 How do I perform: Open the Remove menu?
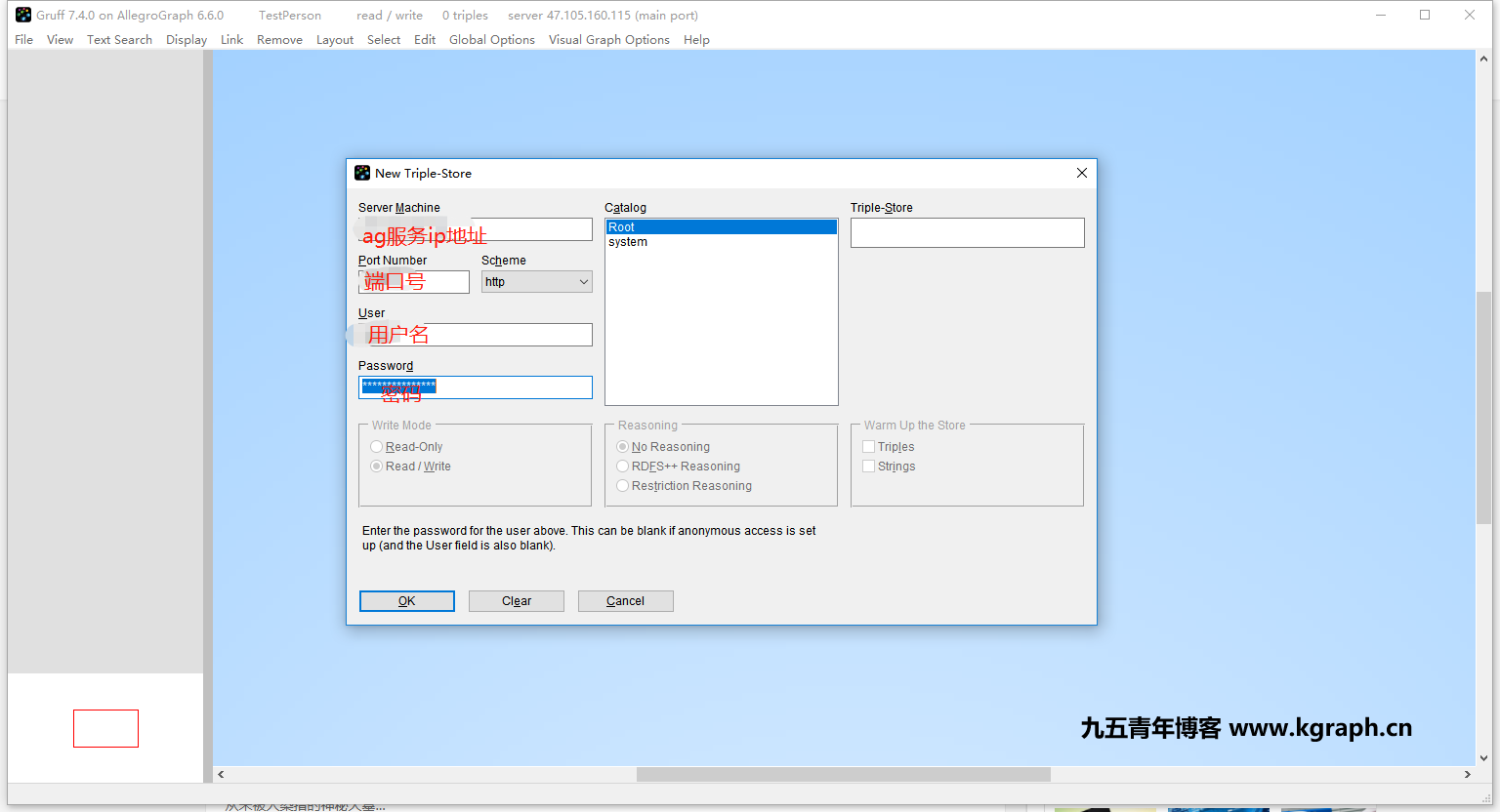(279, 40)
